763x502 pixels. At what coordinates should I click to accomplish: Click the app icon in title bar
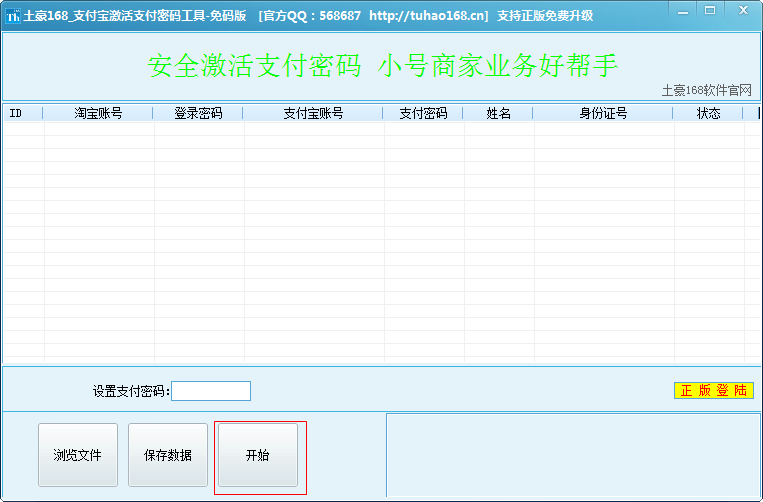pos(13,16)
